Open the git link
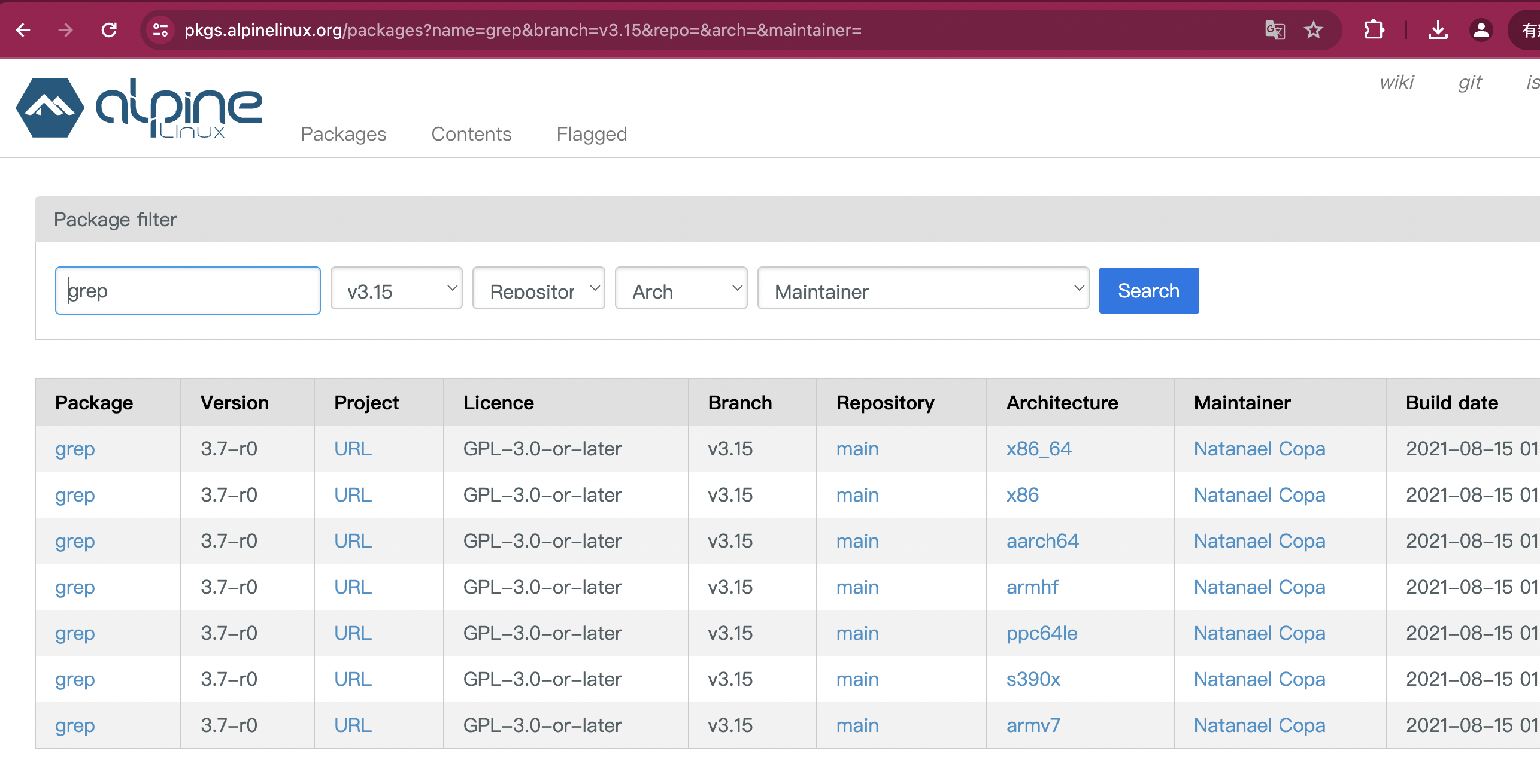Screen dimensions: 1540x784 tap(1470, 82)
